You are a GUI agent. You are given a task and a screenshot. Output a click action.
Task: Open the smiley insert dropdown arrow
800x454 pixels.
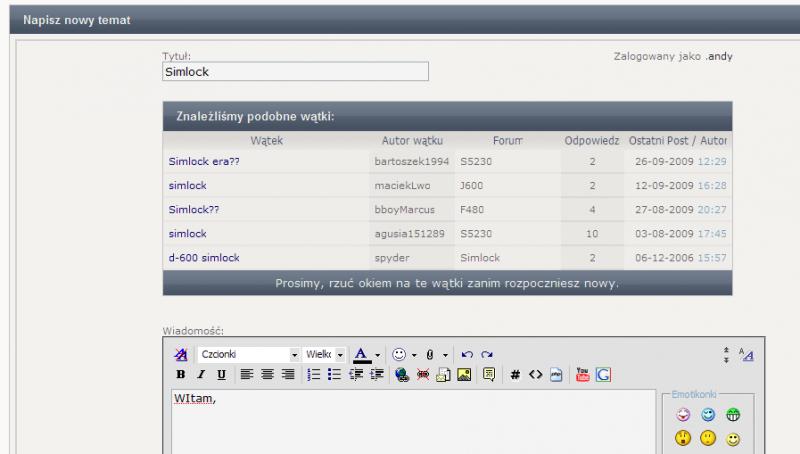pyautogui.click(x=414, y=355)
